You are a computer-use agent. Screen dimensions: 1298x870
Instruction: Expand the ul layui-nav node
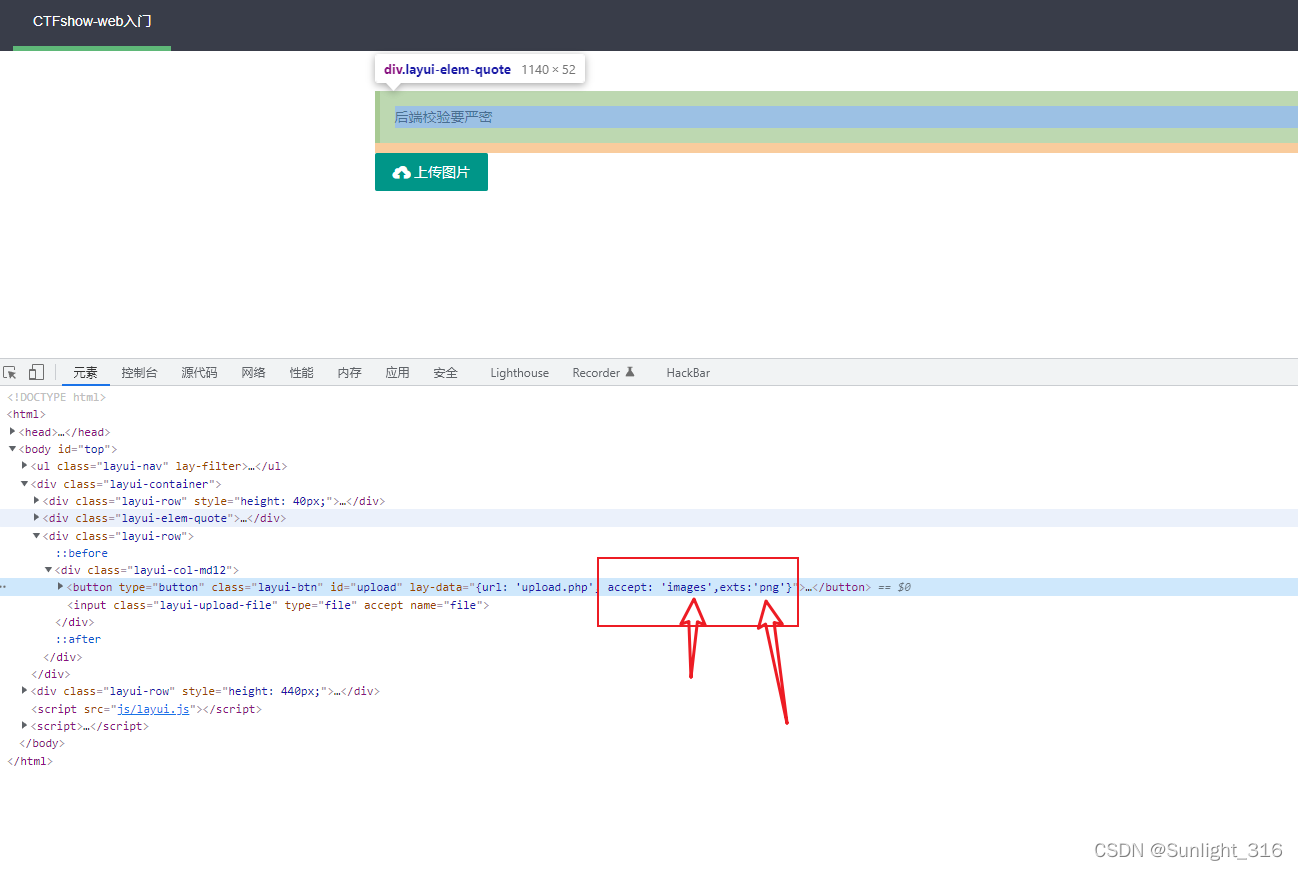(24, 465)
